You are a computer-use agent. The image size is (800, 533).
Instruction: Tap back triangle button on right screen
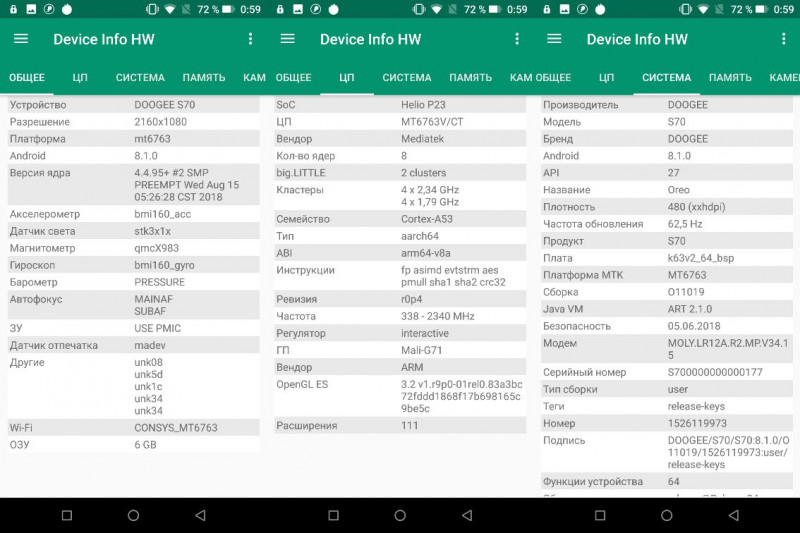point(734,515)
